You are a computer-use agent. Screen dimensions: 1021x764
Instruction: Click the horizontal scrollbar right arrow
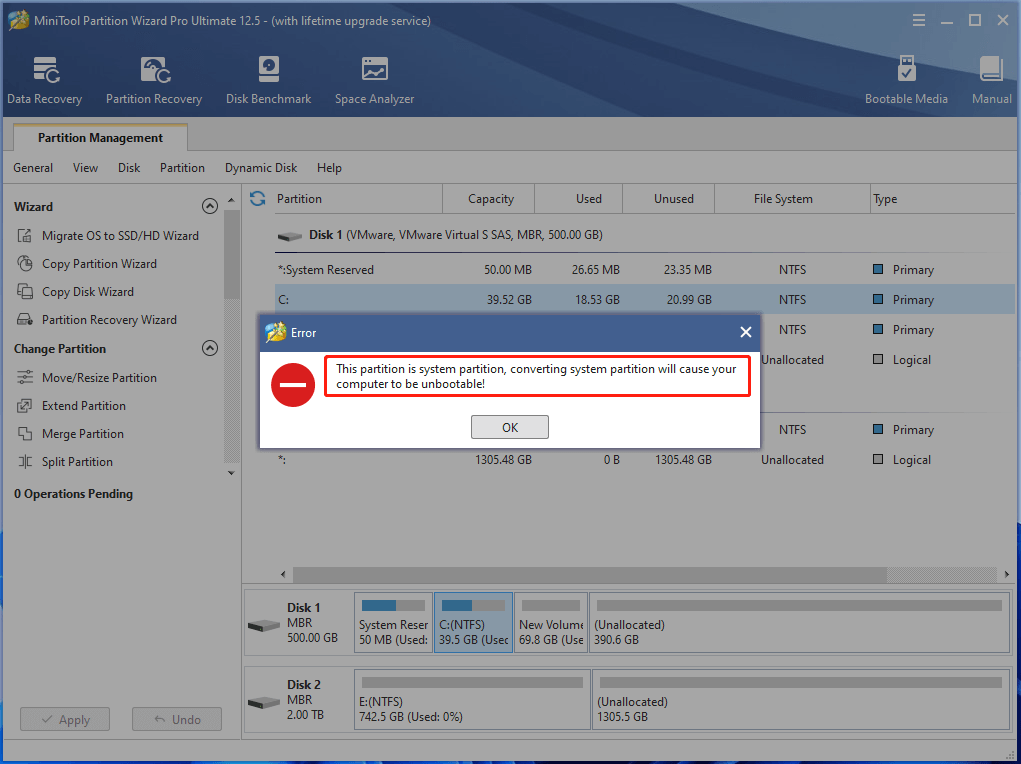[x=1007, y=574]
